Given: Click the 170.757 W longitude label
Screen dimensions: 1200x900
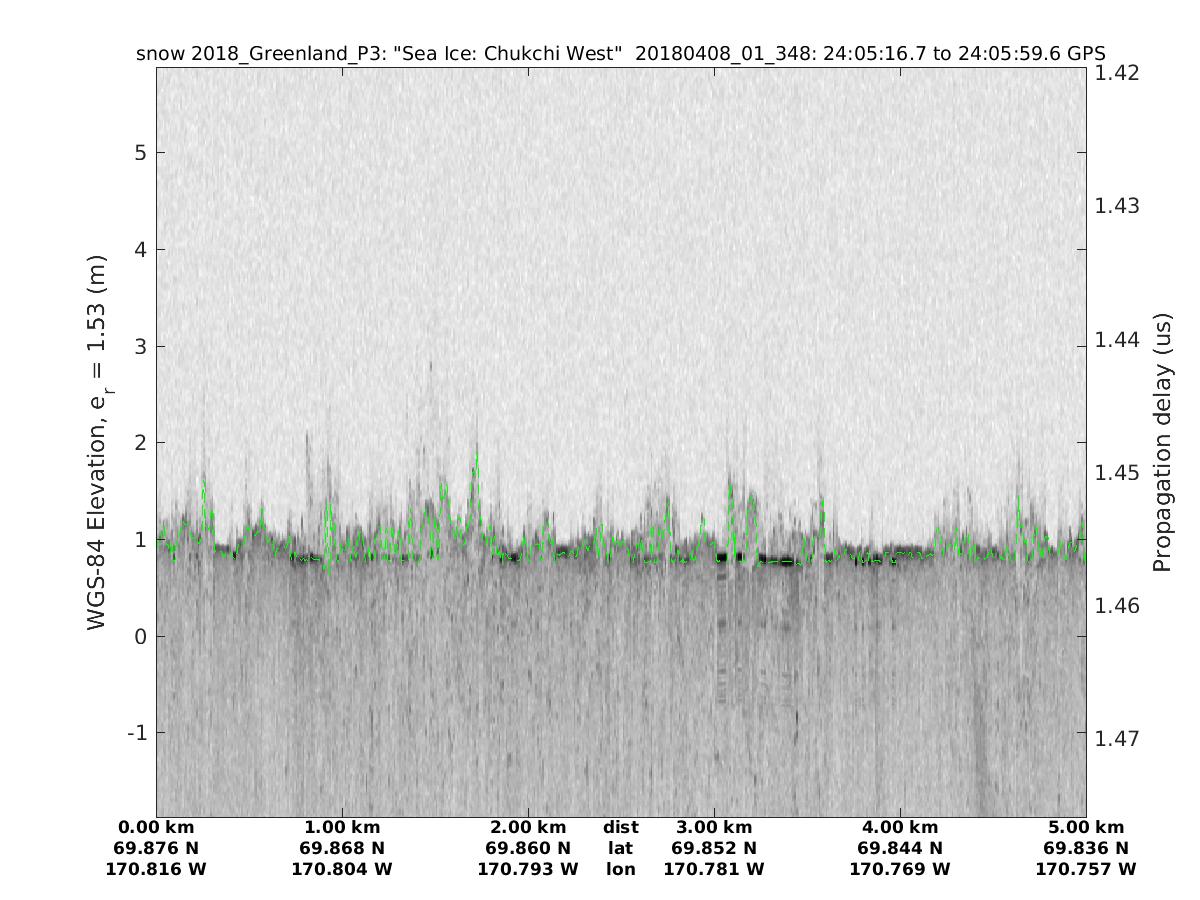Looking at the screenshot, I should point(1086,869).
